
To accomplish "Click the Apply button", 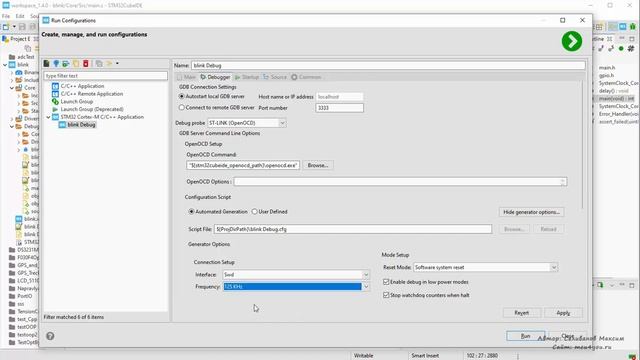I will tap(563, 313).
